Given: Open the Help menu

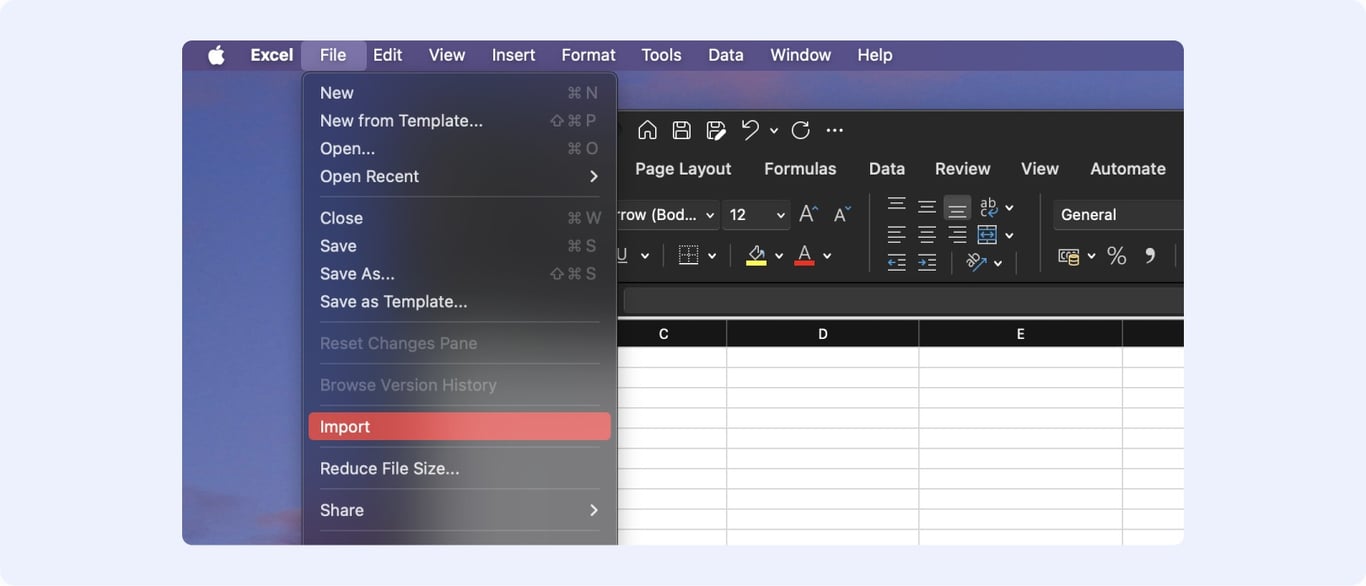Looking at the screenshot, I should point(874,55).
